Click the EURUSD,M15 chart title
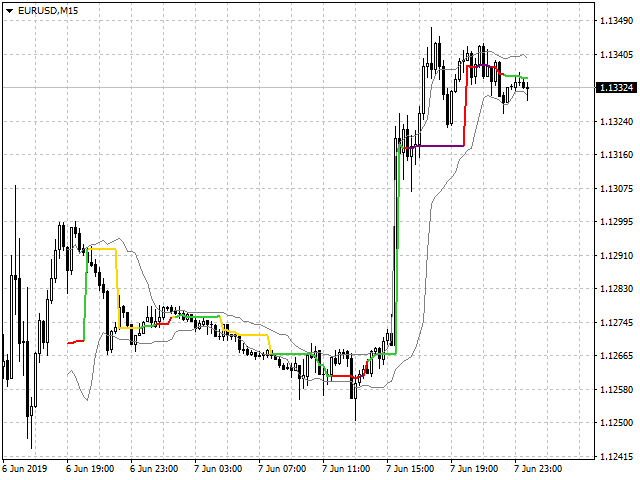 (x=48, y=11)
